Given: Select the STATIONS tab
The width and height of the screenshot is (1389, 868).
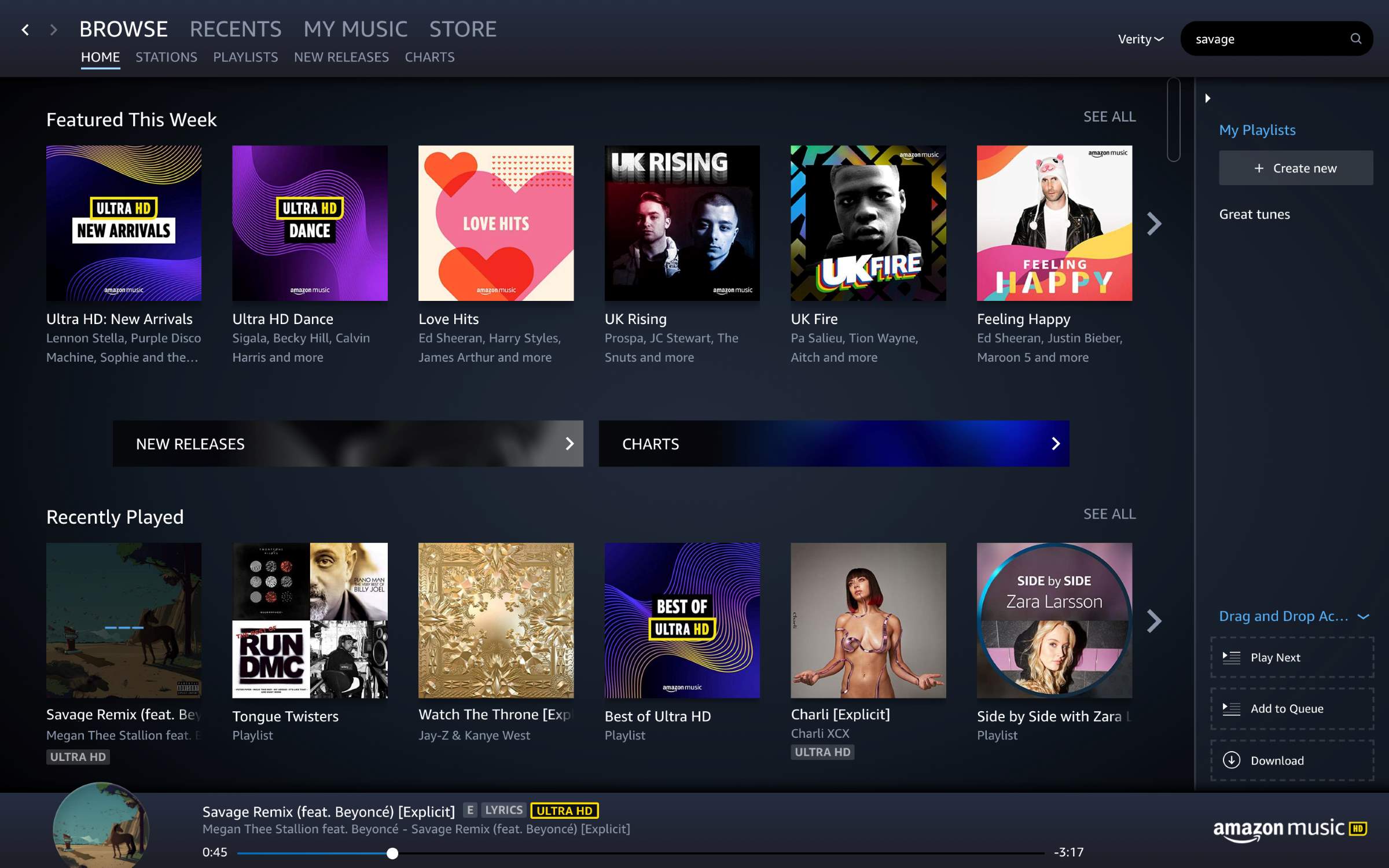Looking at the screenshot, I should coord(166,57).
